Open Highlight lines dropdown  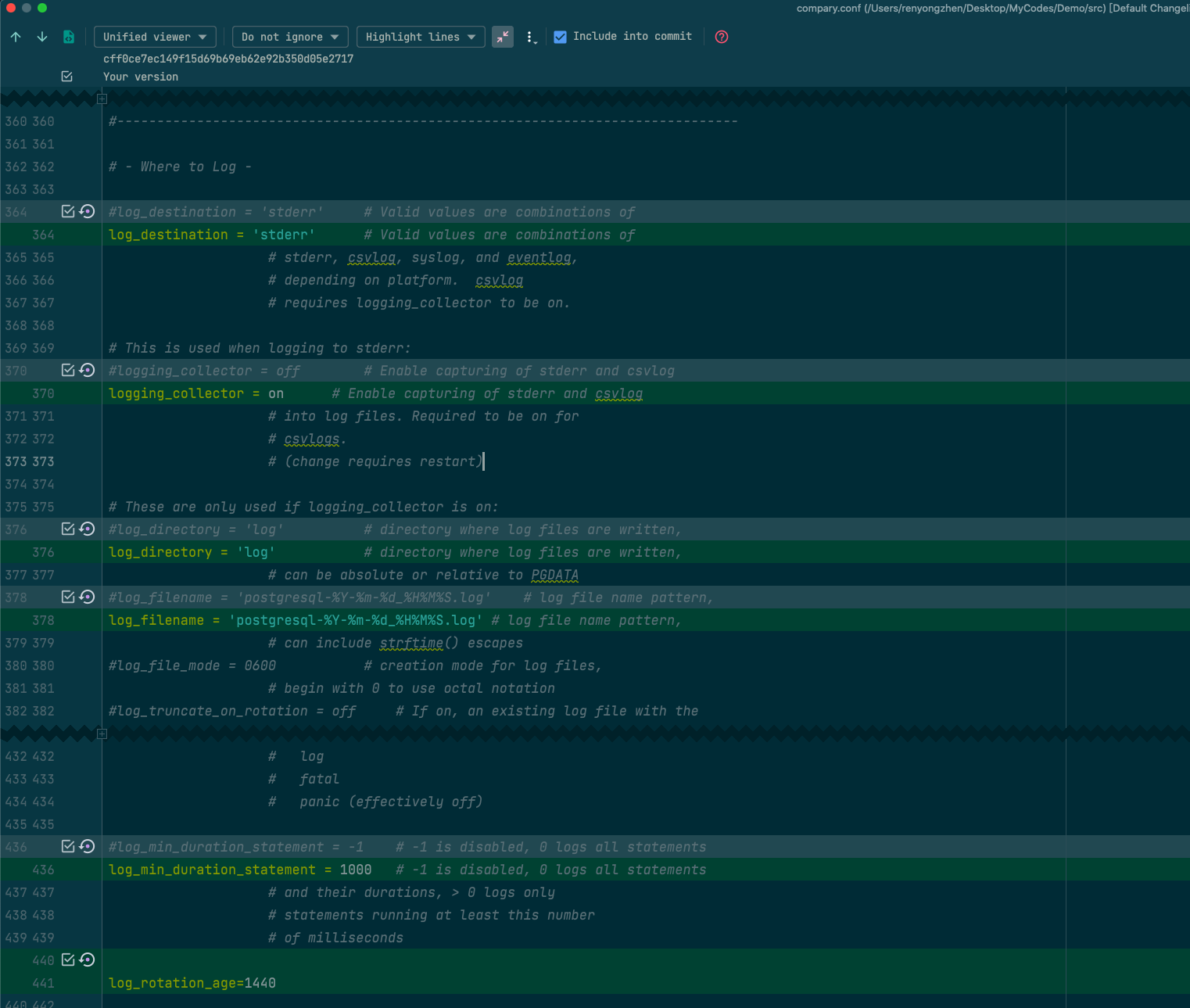[x=421, y=37]
